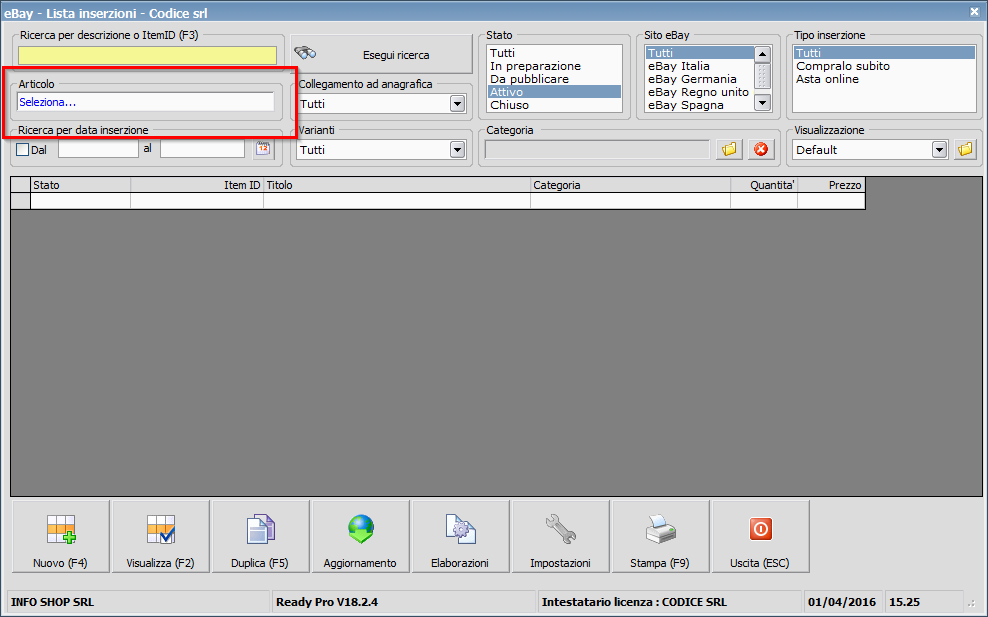Click the yellow description search field
Viewport: 988px width, 617px height.
pyautogui.click(x=147, y=55)
